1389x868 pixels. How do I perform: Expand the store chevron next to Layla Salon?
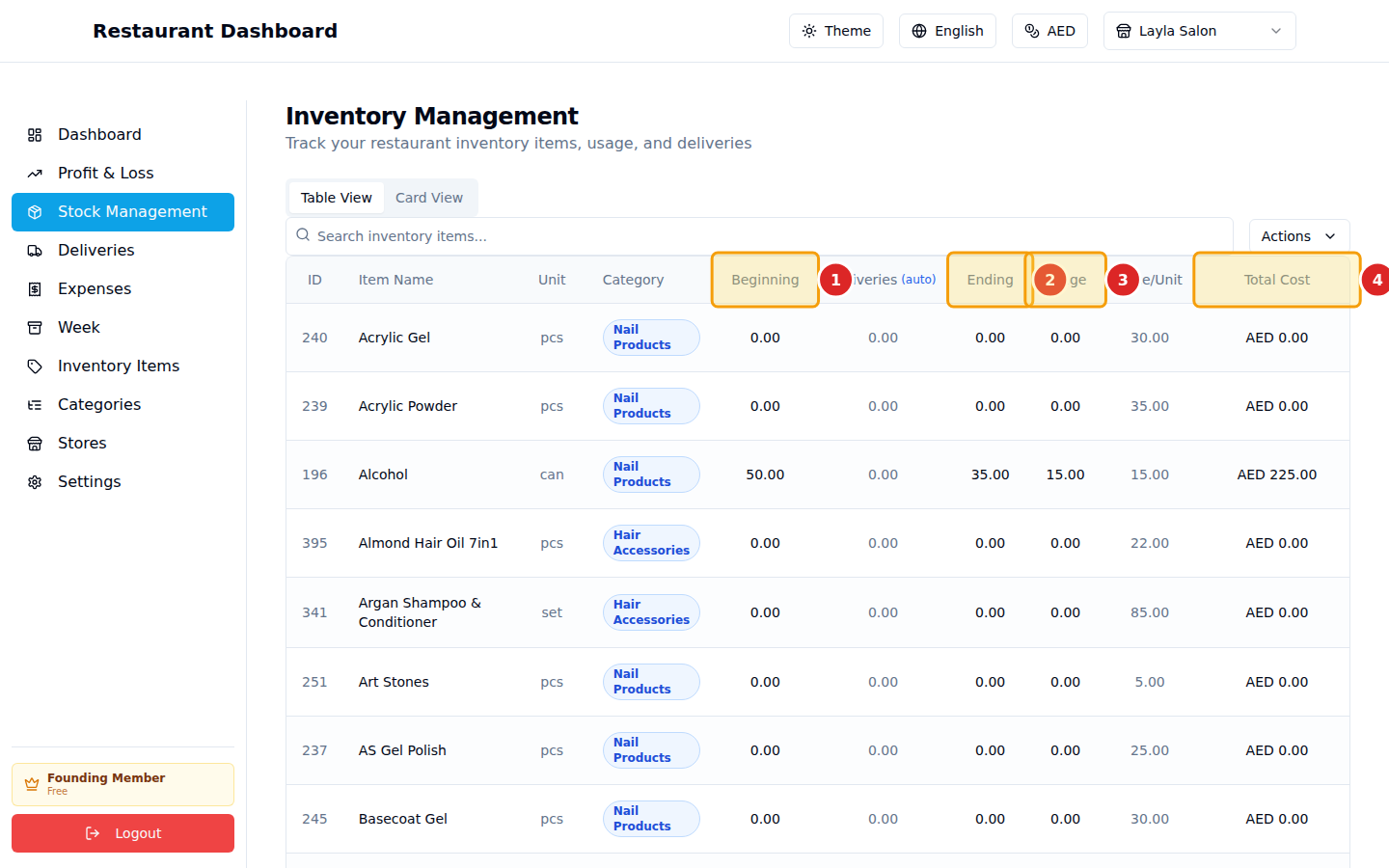(x=1275, y=31)
